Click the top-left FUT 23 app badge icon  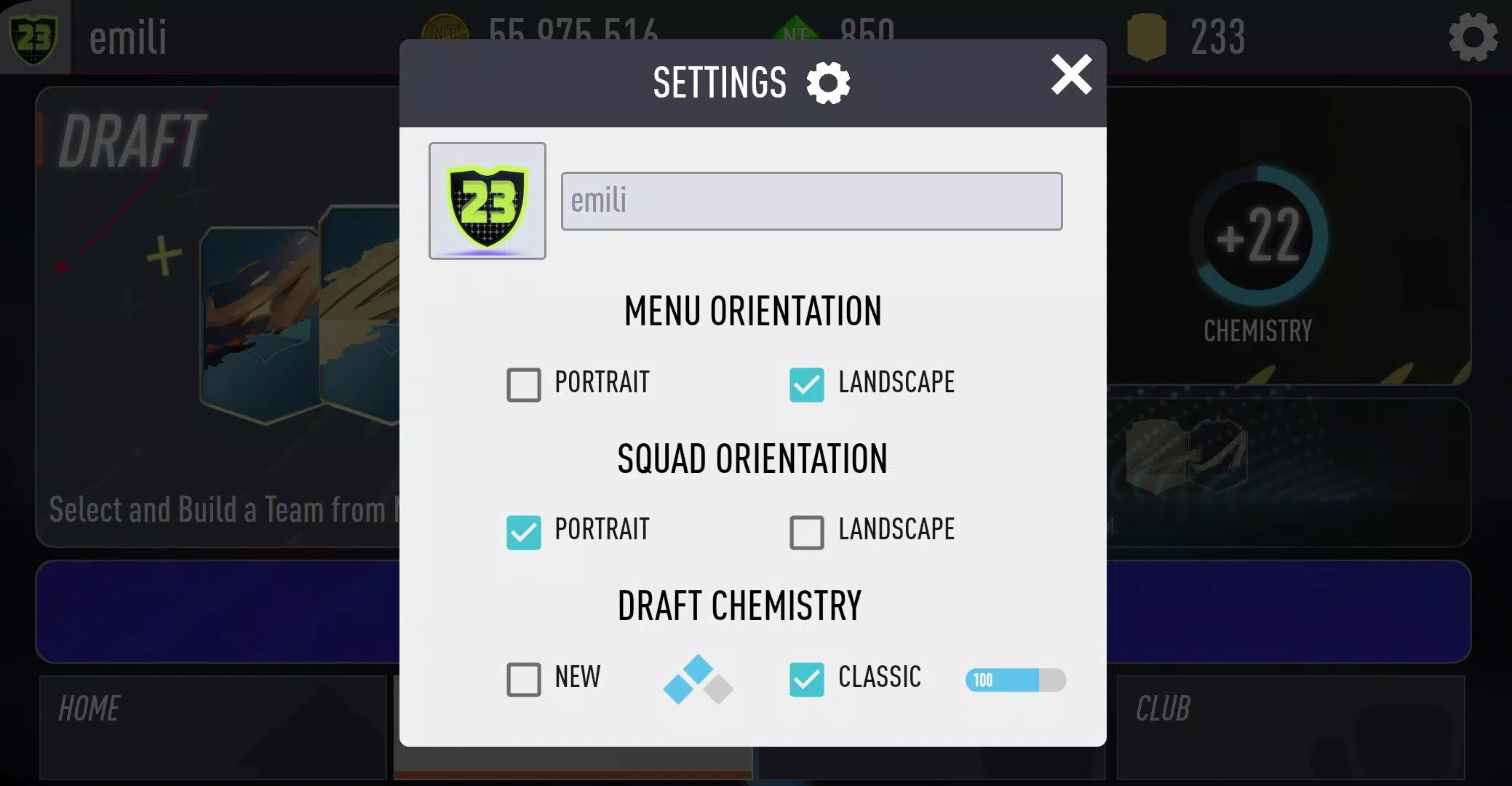(34, 37)
